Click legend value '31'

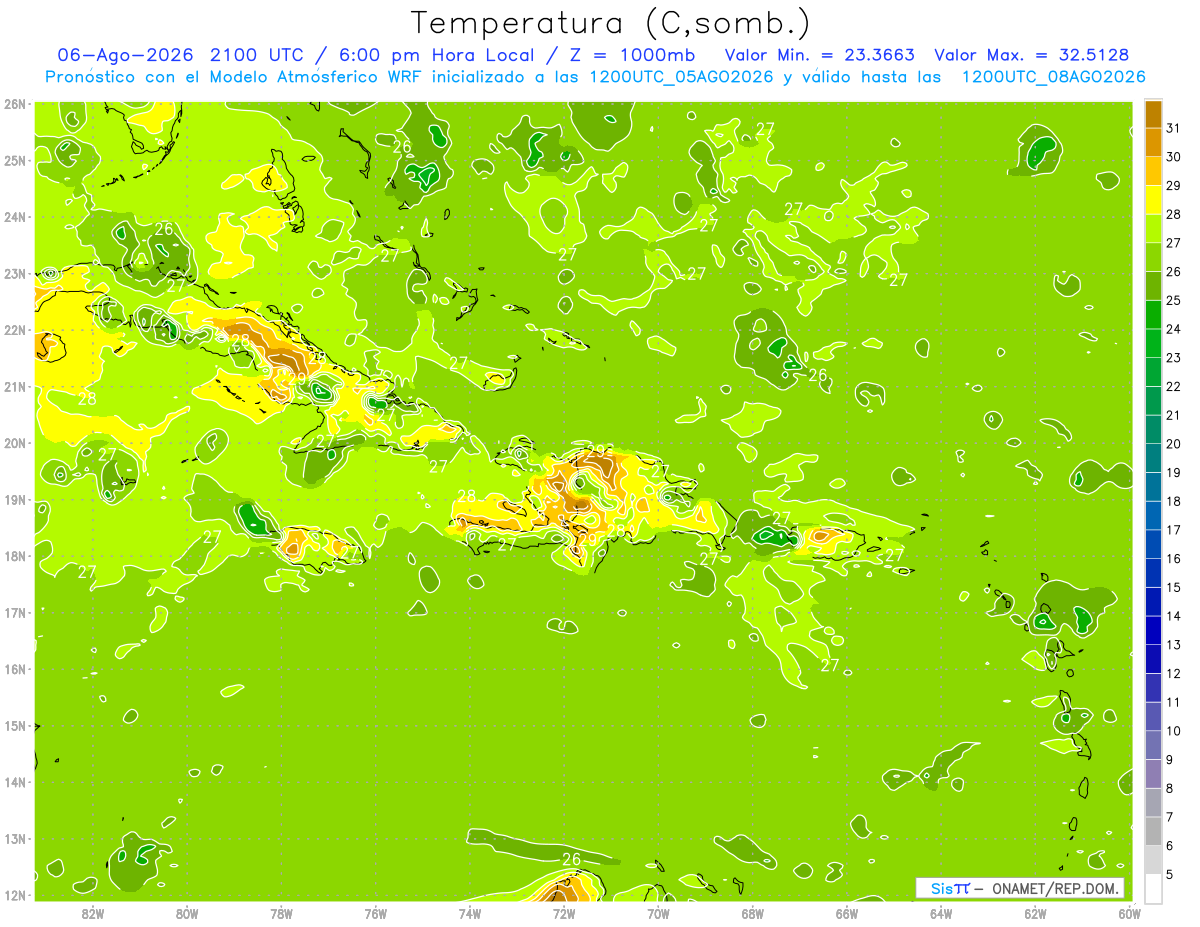1173,127
